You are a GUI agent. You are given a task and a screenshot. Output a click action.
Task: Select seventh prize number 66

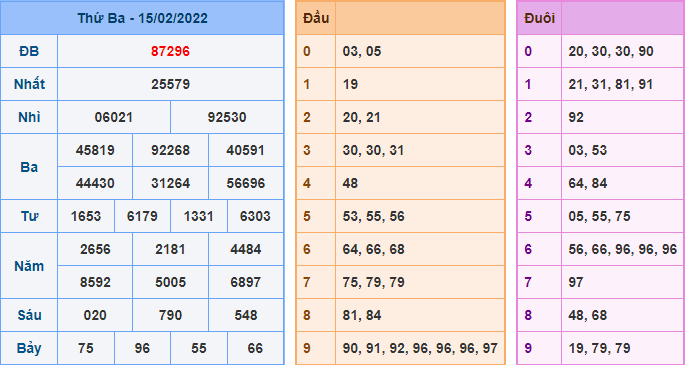pos(255,348)
